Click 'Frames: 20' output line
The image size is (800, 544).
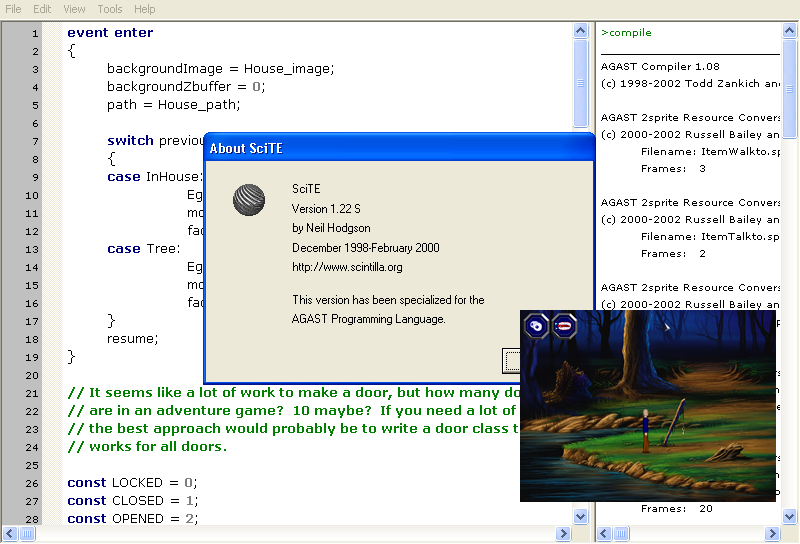677,509
